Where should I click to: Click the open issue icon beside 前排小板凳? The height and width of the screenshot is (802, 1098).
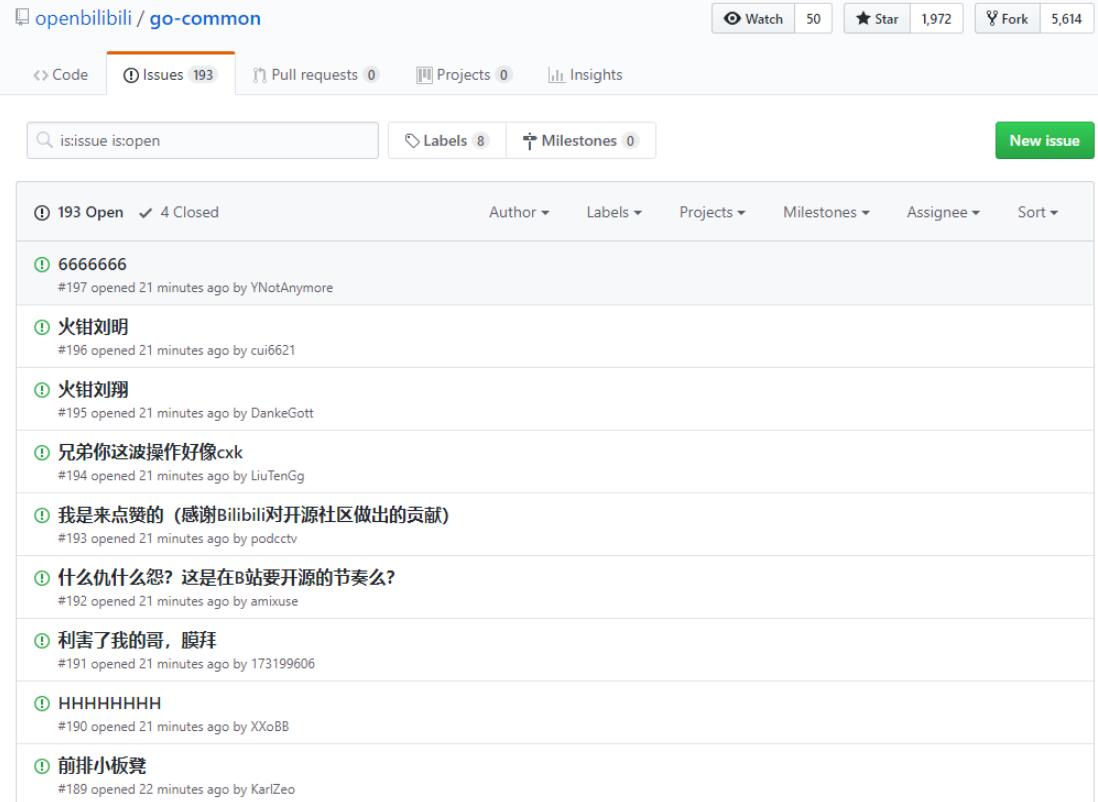[41, 768]
